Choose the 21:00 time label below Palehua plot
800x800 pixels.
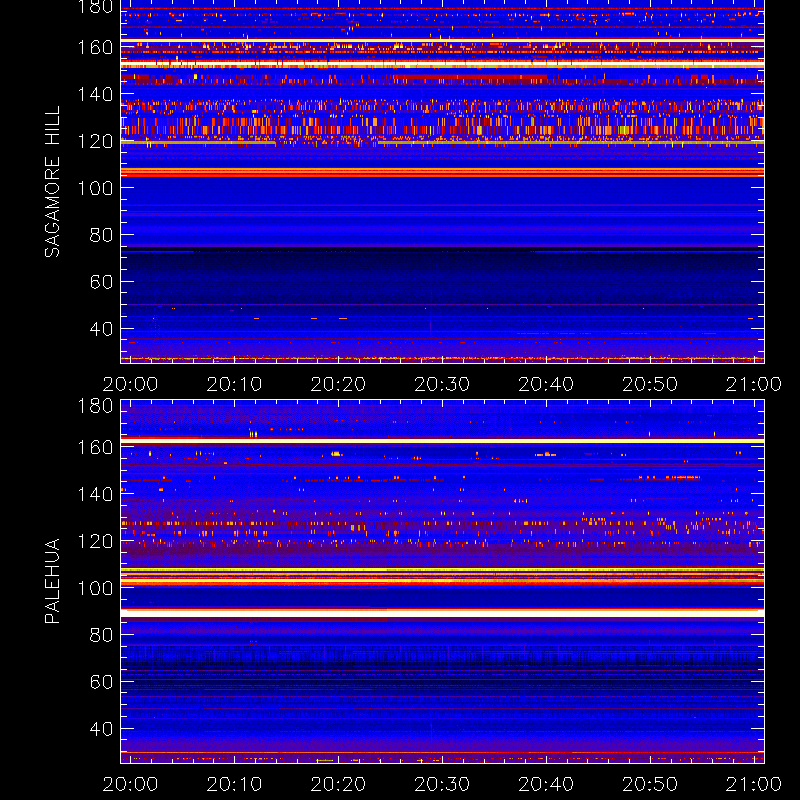click(x=754, y=784)
